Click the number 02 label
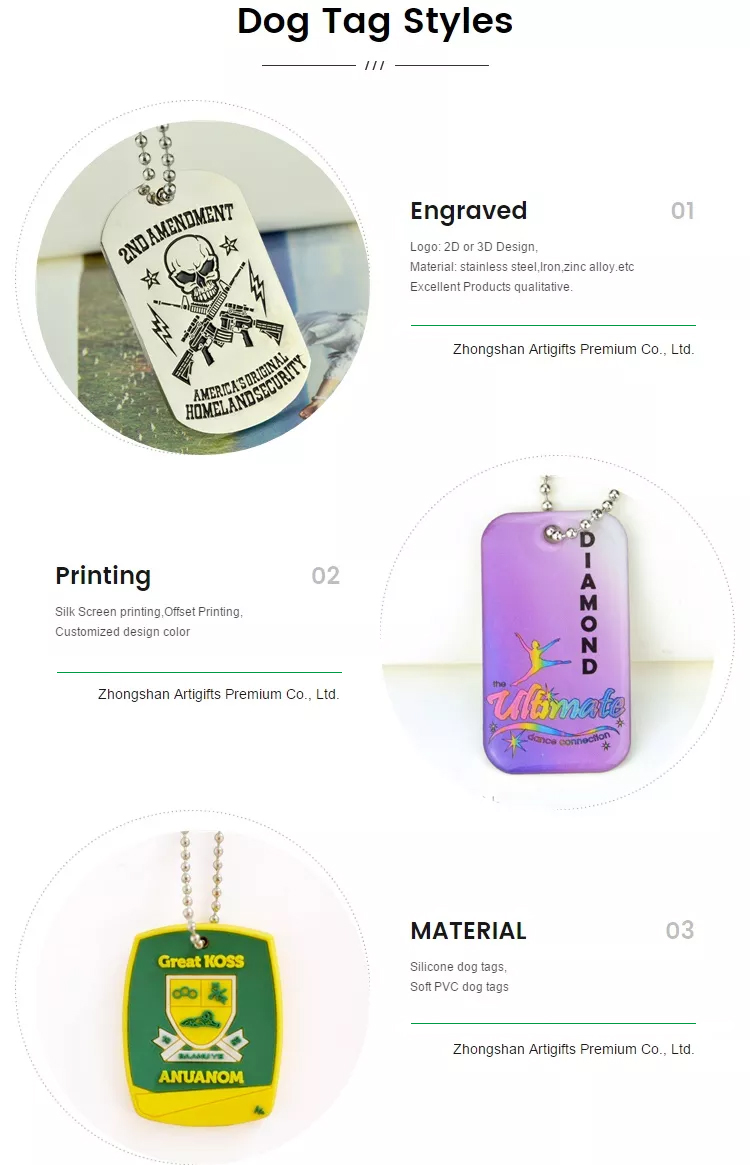This screenshot has width=750, height=1165. tap(326, 576)
